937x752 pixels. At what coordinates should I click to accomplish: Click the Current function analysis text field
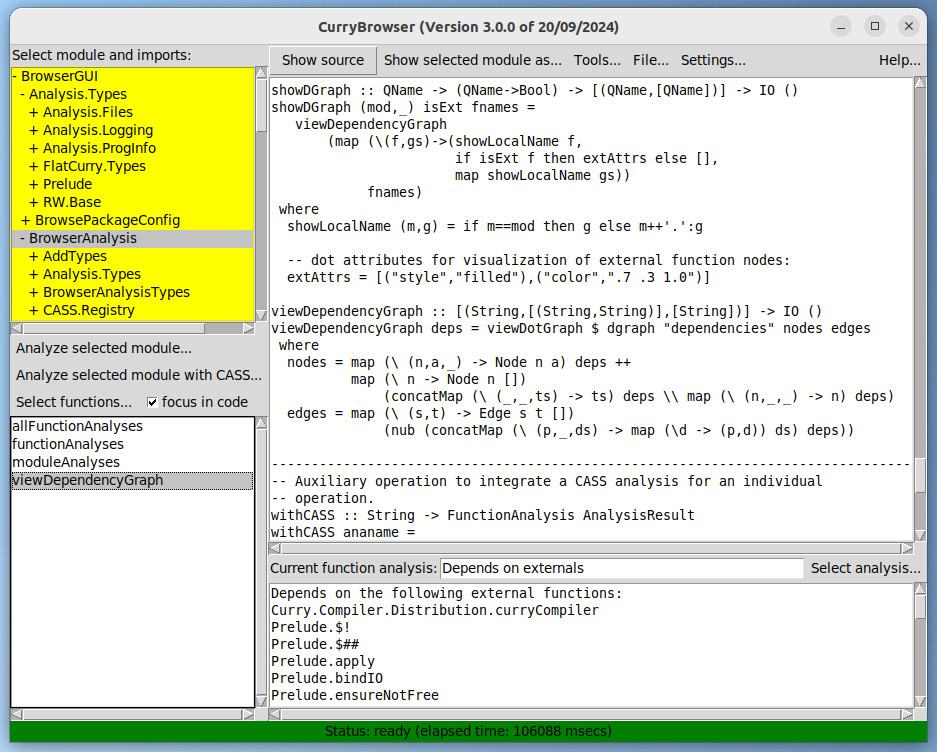click(621, 569)
